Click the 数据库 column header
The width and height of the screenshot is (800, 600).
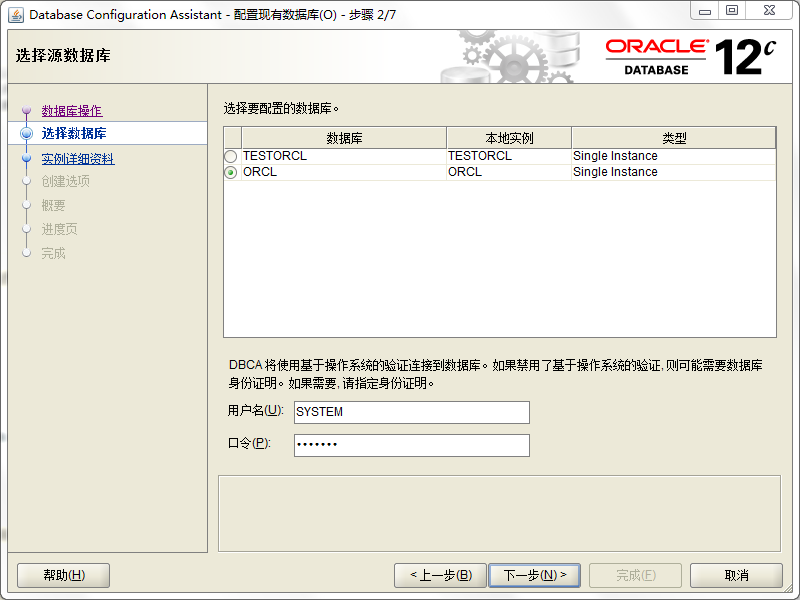pyautogui.click(x=344, y=138)
